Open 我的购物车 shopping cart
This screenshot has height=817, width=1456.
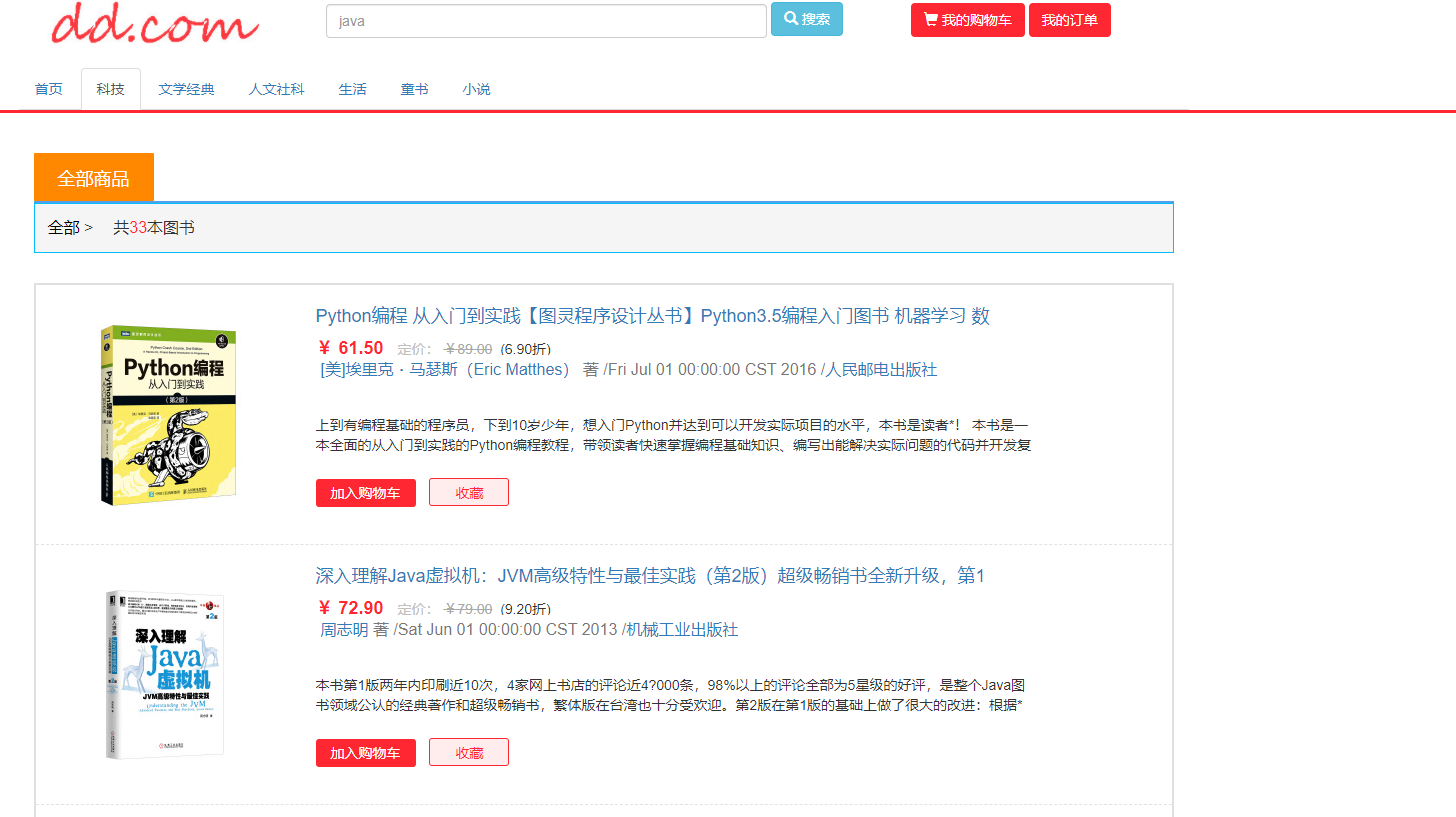coord(967,20)
